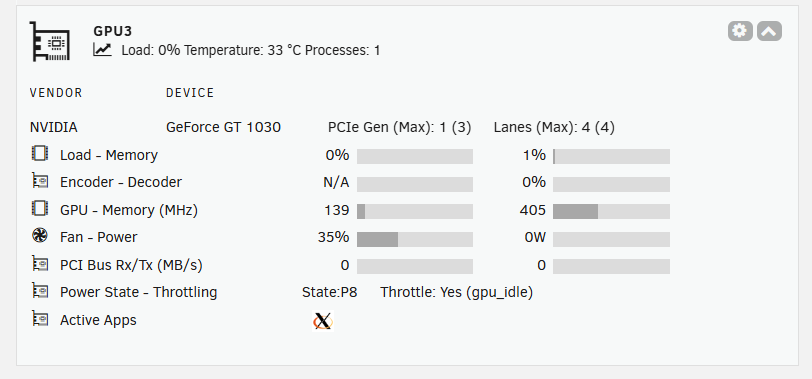Click the PCI Bus Rx/Tx card icon
Screen dimensions: 812x379
[40, 263]
